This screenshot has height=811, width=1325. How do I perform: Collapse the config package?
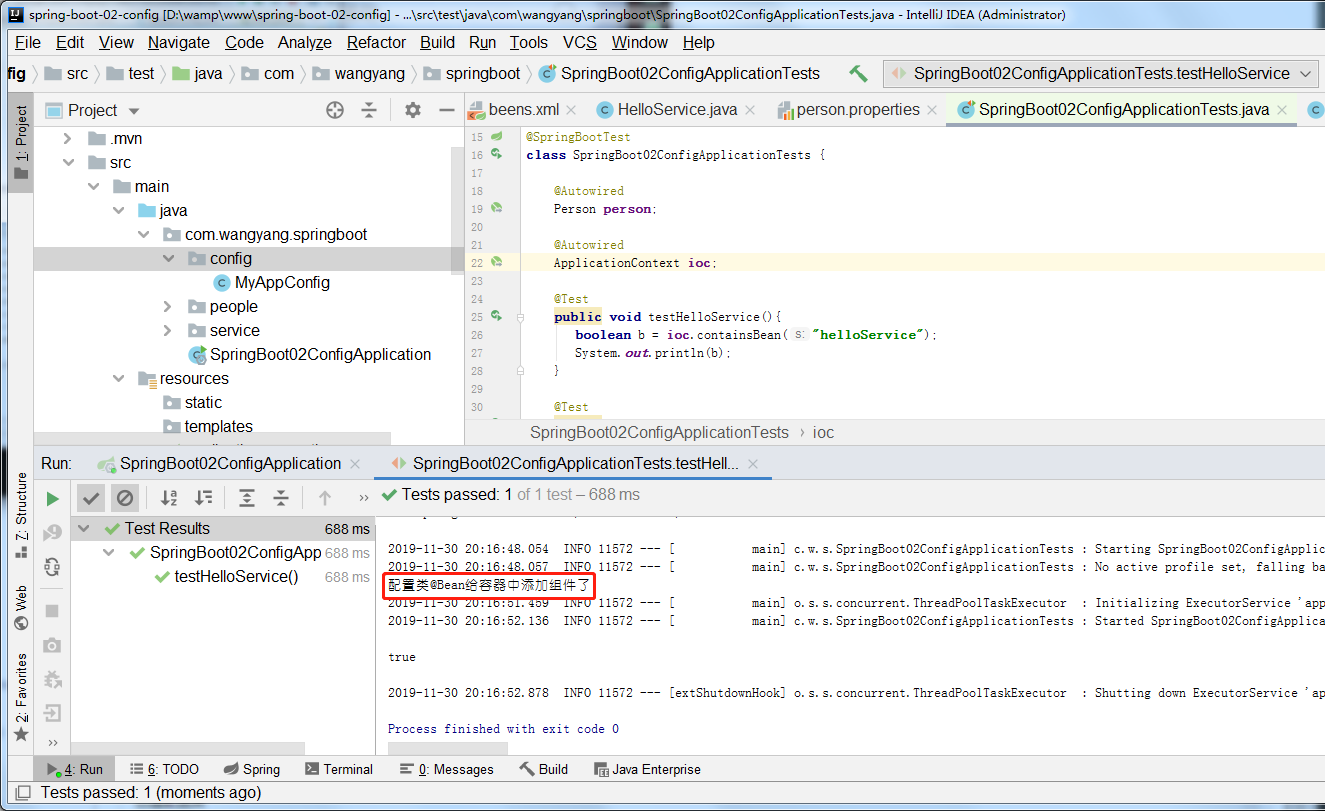tap(168, 258)
